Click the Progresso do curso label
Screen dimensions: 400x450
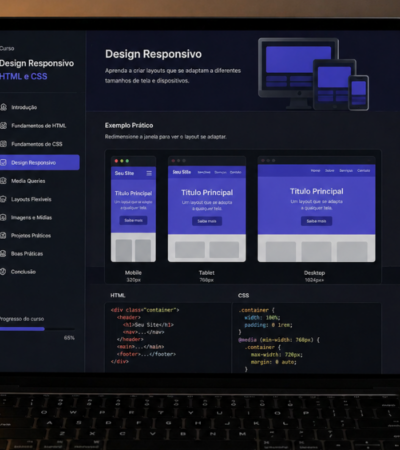click(22, 319)
